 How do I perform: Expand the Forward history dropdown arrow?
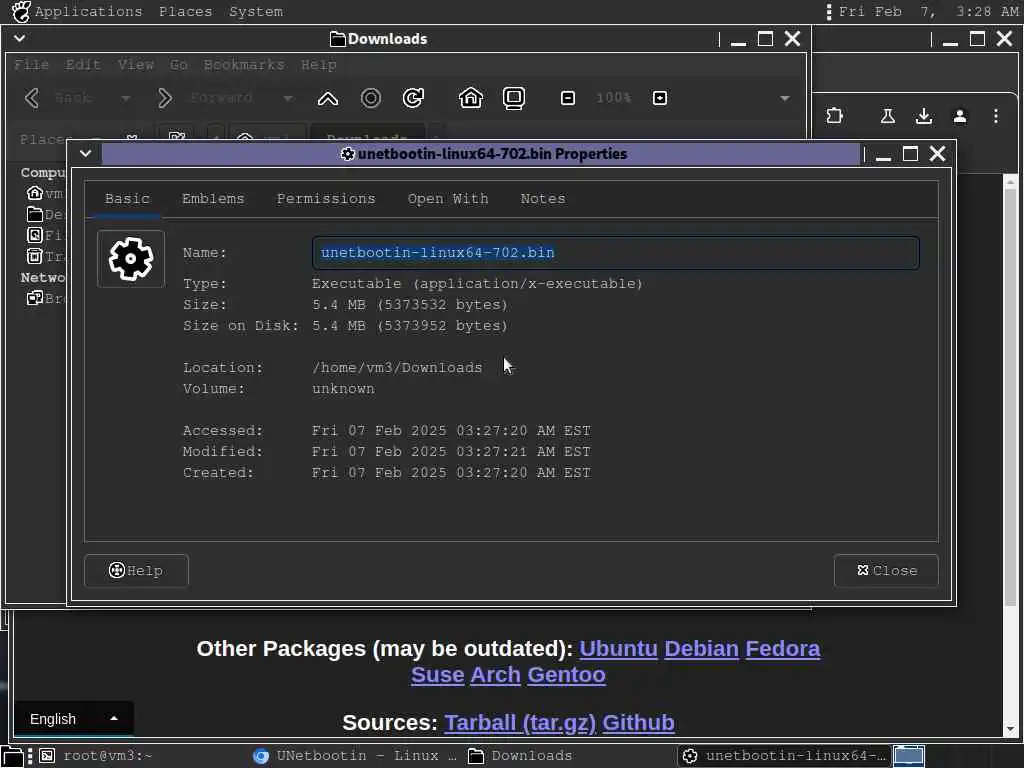tap(287, 98)
